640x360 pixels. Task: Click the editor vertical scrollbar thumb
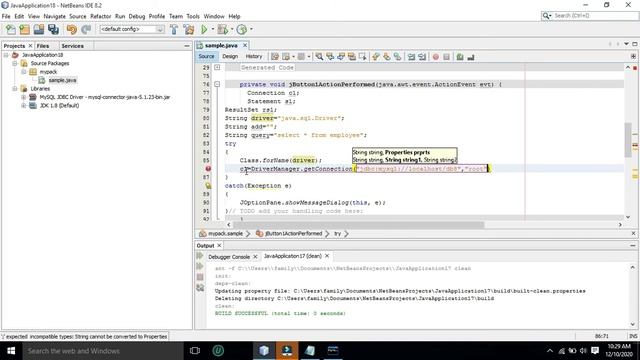[x=628, y=140]
